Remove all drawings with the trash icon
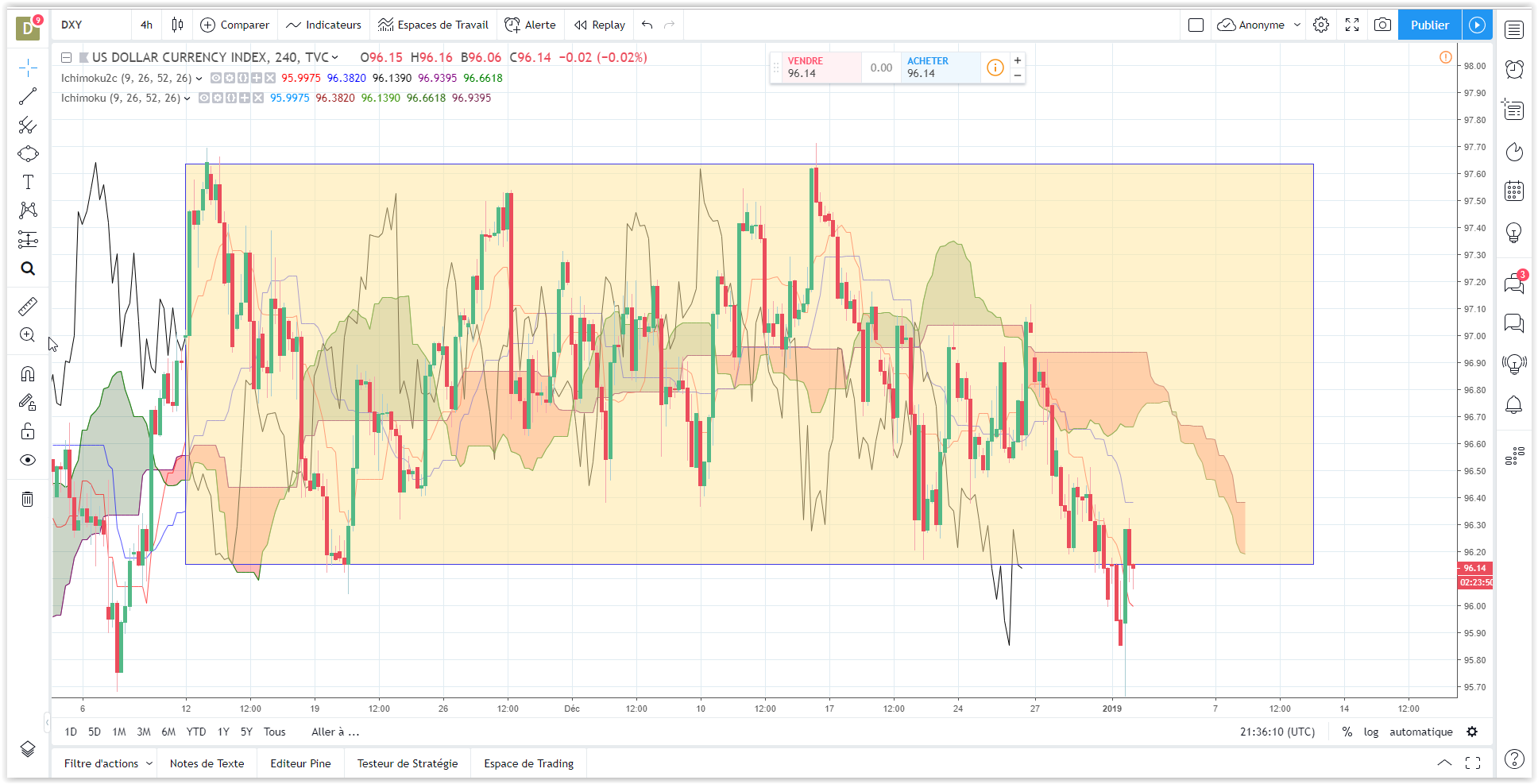This screenshot has width=1538, height=784. pos(28,499)
